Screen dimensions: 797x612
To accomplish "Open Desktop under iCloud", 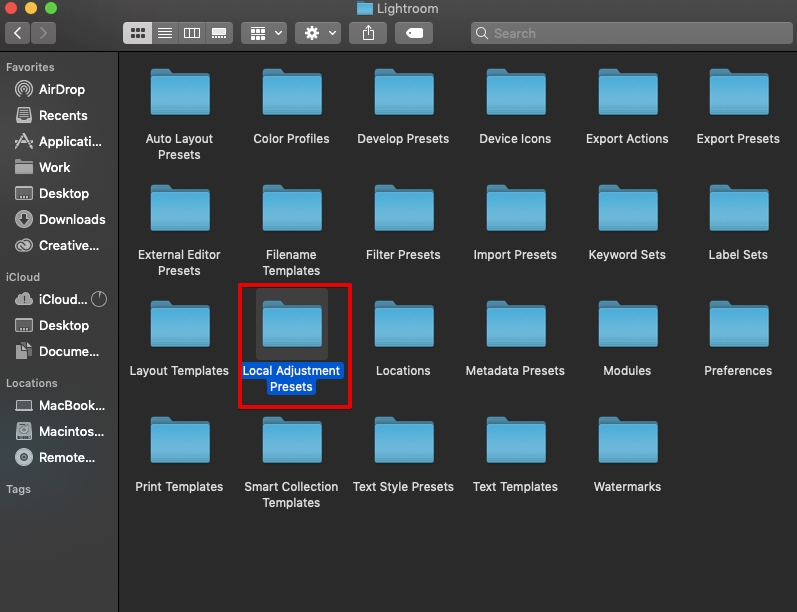I will click(59, 325).
